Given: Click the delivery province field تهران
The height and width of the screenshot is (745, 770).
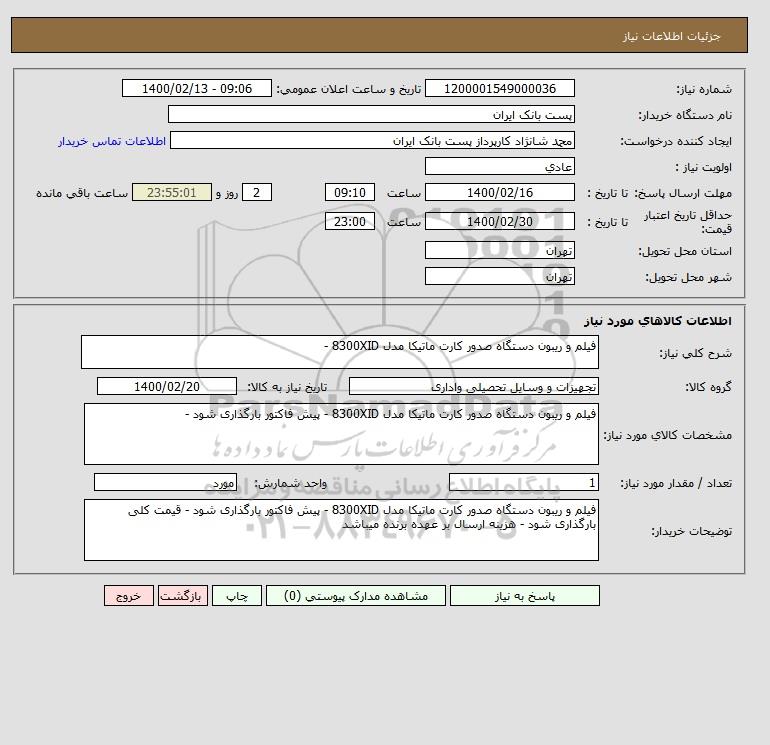Looking at the screenshot, I should pyautogui.click(x=499, y=250).
